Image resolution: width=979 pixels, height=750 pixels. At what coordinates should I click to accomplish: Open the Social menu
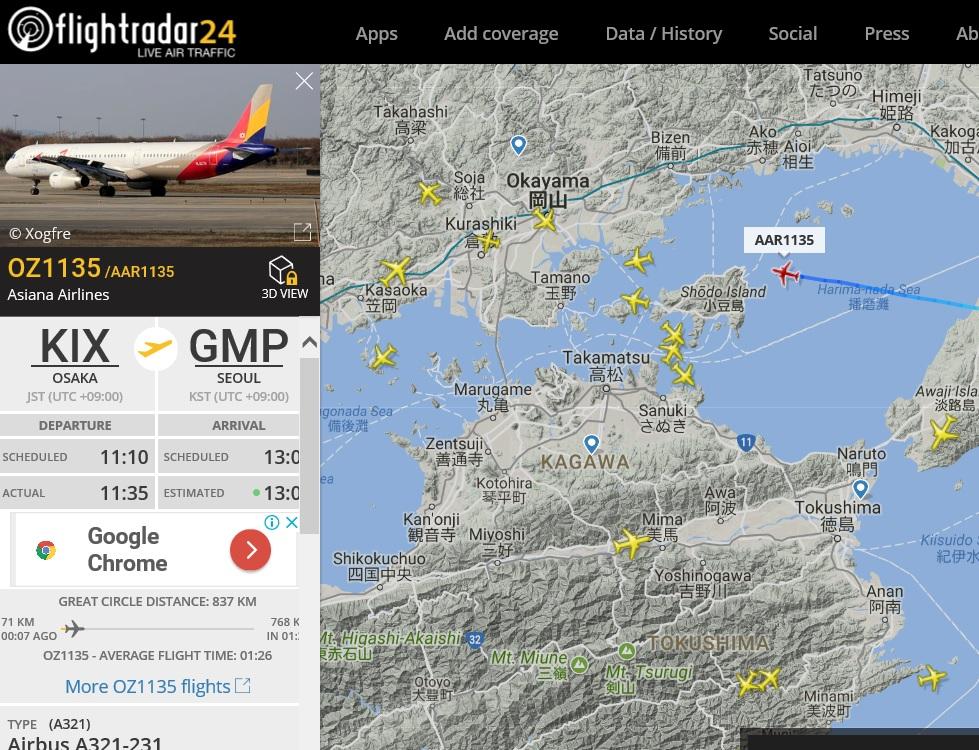tap(792, 34)
